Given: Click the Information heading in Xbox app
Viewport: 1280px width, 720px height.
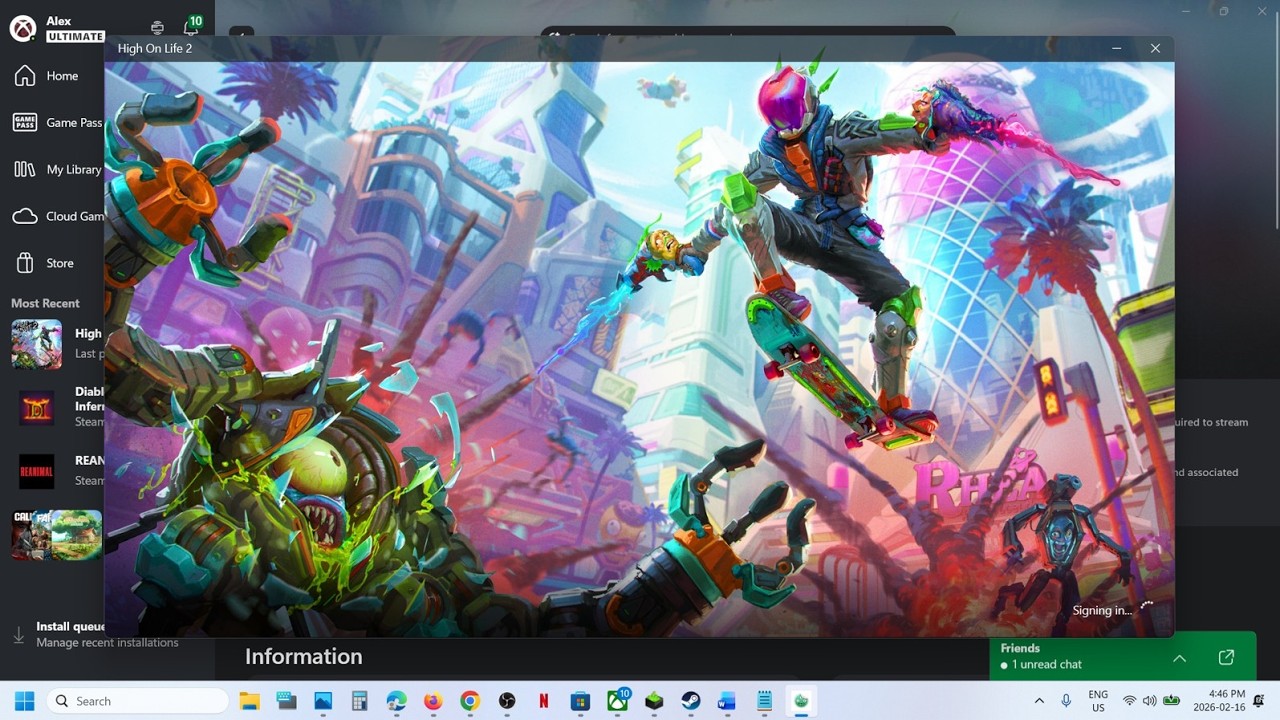Looking at the screenshot, I should [303, 657].
